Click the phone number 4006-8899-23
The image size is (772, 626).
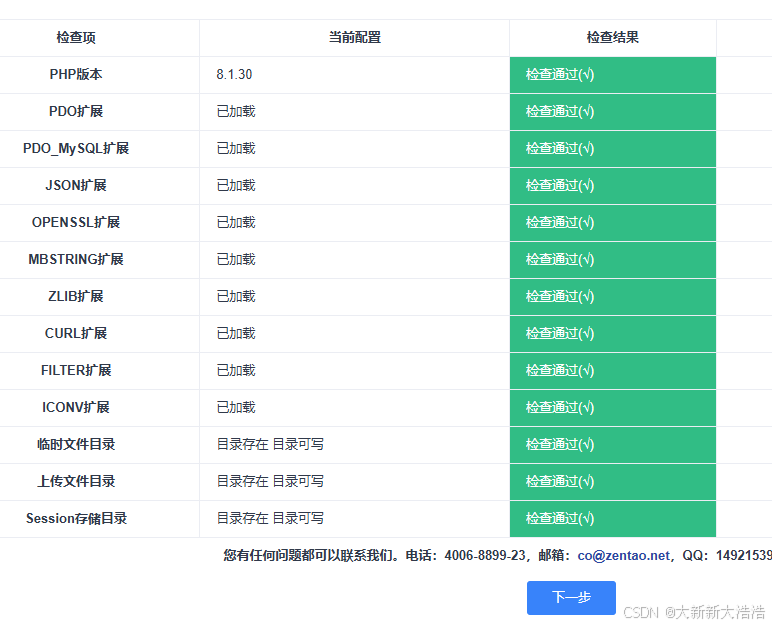tap(485, 556)
